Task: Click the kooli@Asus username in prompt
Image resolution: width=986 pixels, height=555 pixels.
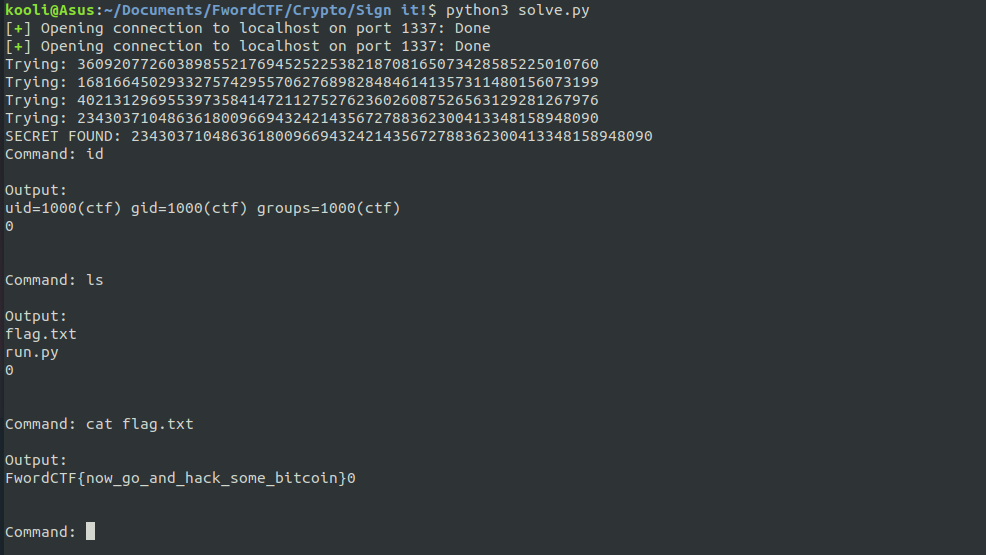Action: (50, 10)
